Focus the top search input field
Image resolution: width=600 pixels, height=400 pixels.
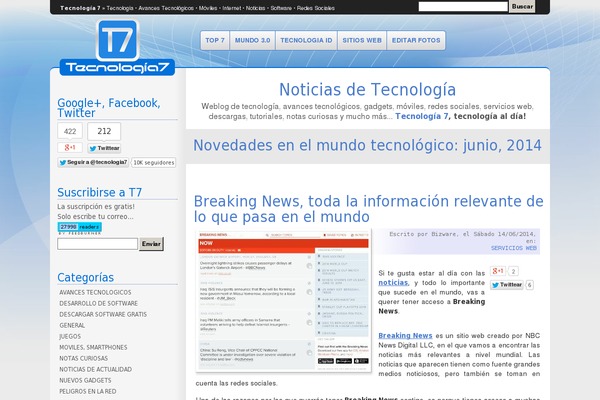tap(463, 7)
